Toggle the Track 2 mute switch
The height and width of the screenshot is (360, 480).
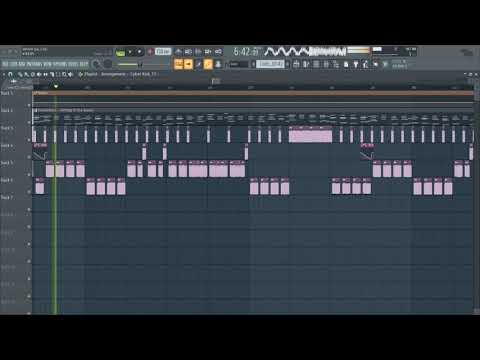pyautogui.click(x=29, y=123)
